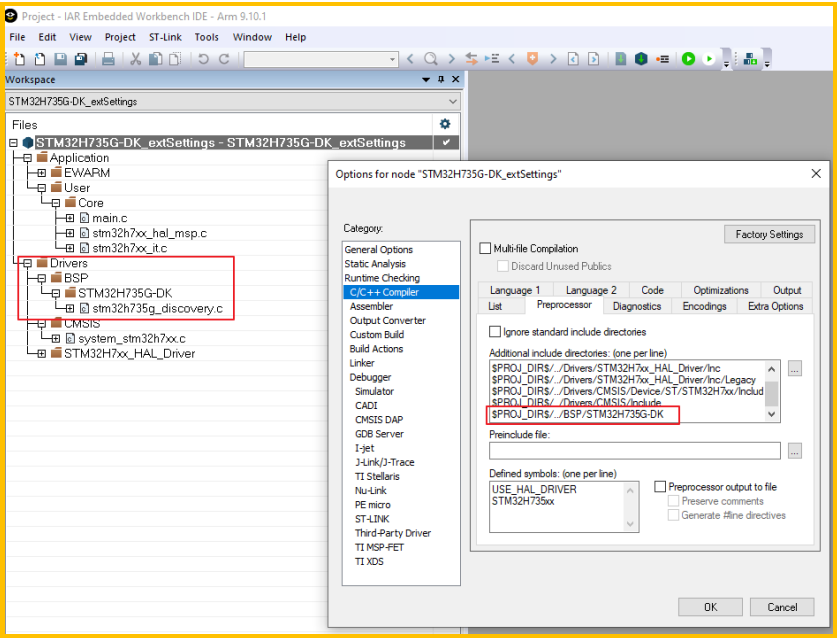Open the workspace configuration dropdown
The image size is (837, 640).
coord(453,101)
